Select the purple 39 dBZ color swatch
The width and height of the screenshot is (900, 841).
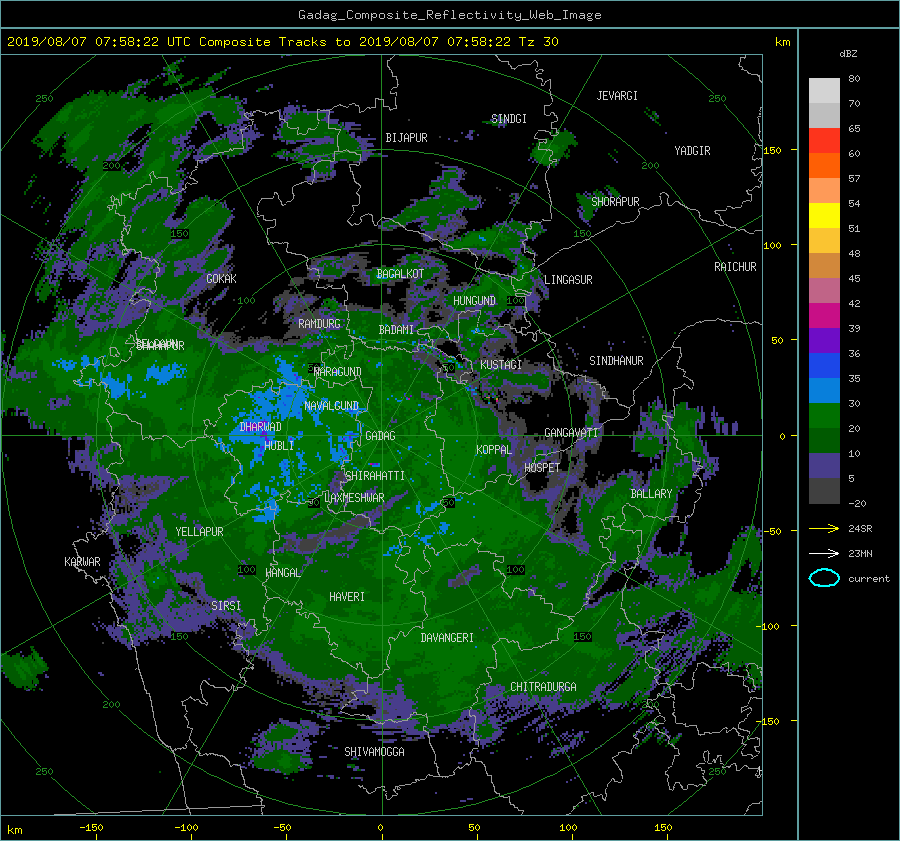824,340
